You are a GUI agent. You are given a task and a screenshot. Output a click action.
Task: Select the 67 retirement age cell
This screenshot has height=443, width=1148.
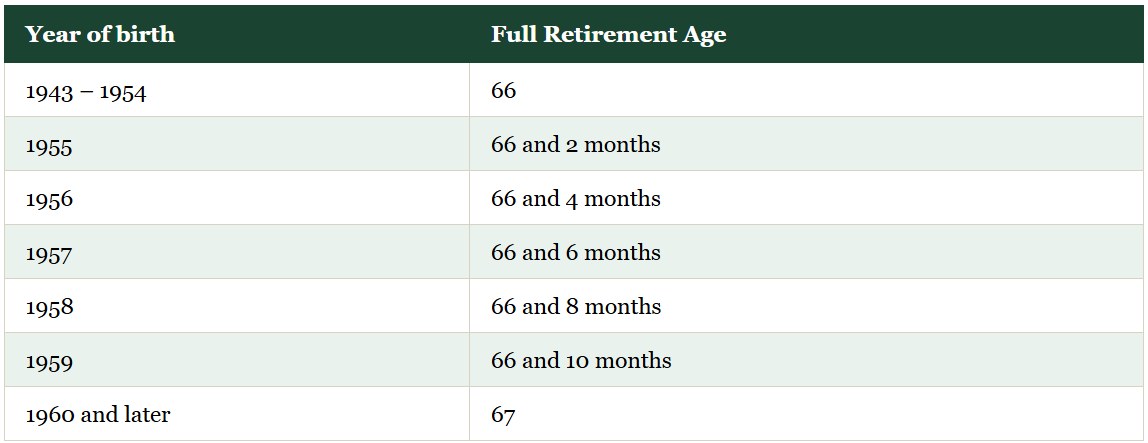pyautogui.click(x=806, y=414)
